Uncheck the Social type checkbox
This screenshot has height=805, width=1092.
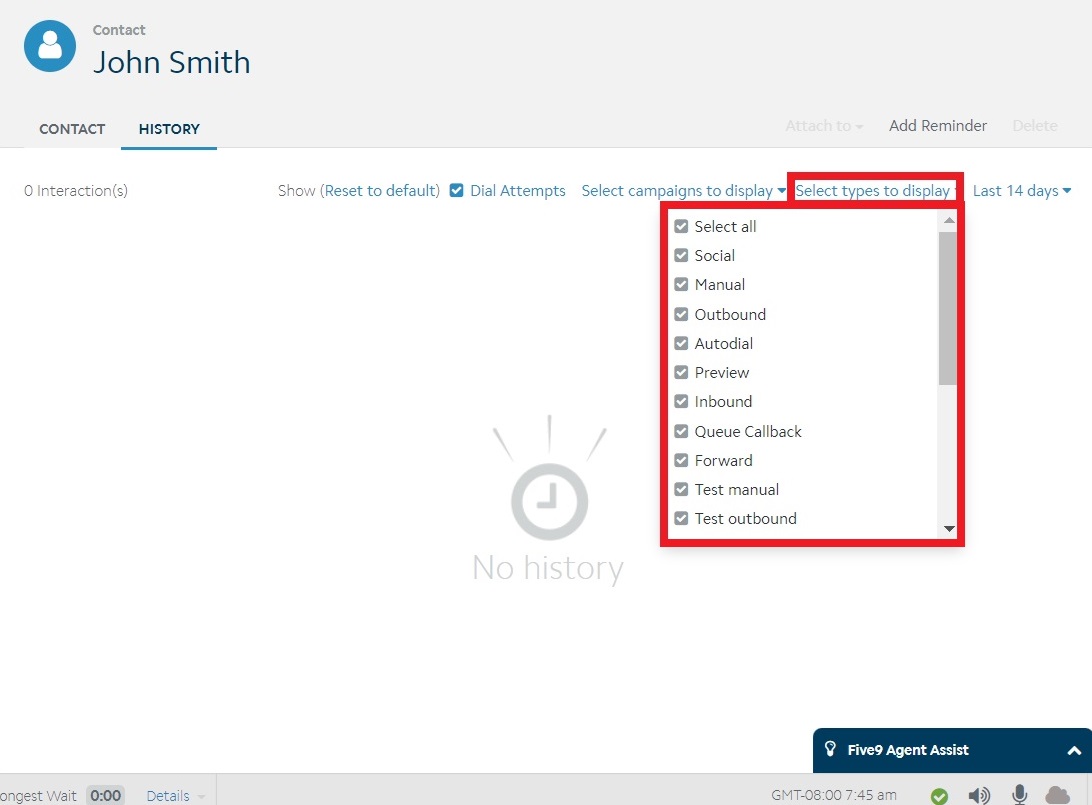click(681, 256)
